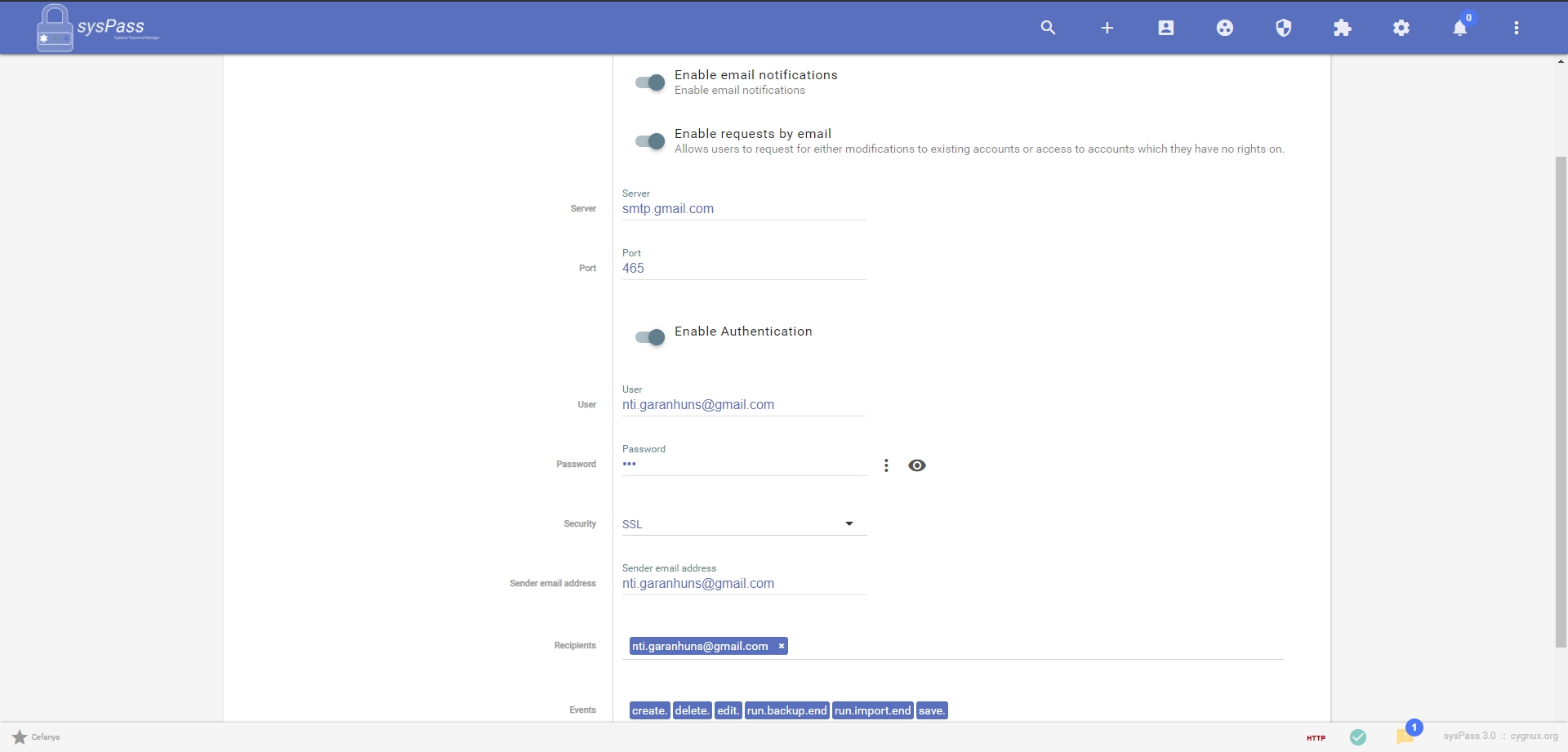Open the sysPass 3.0 footer link
This screenshot has width=1568, height=752.
(1469, 736)
